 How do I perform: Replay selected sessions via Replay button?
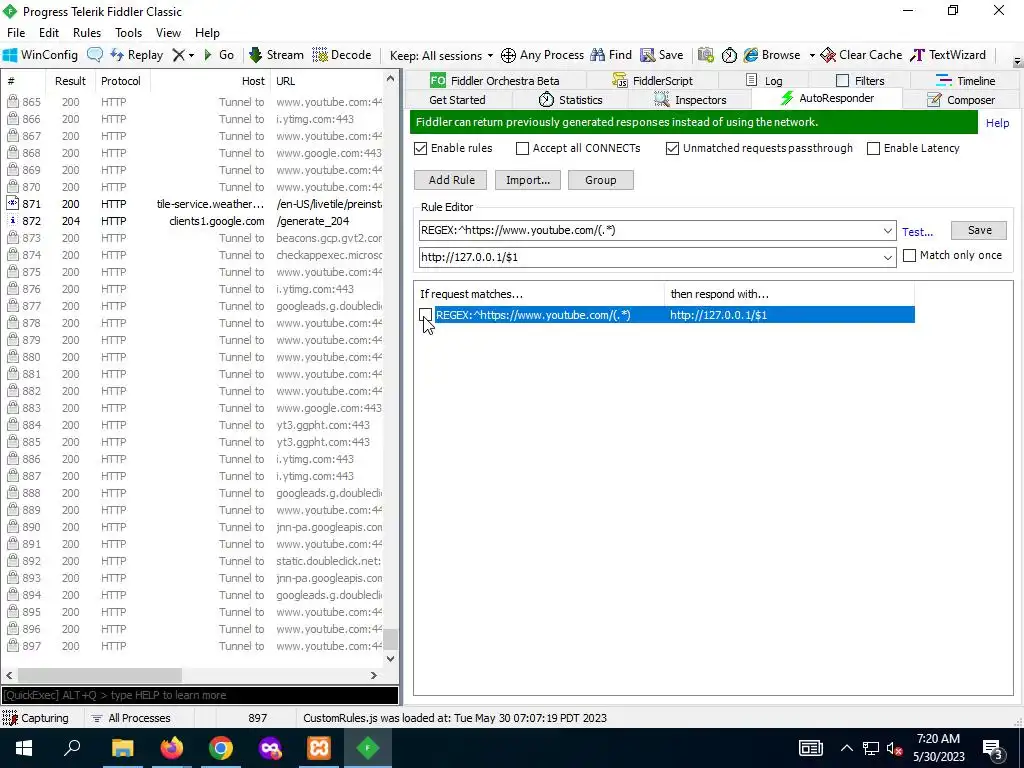[136, 55]
